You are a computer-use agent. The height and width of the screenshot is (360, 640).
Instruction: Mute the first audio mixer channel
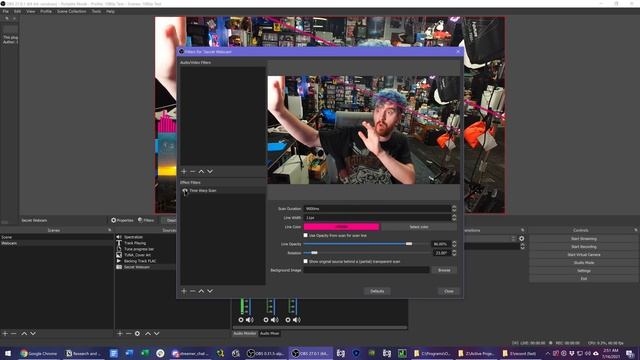click(249, 320)
